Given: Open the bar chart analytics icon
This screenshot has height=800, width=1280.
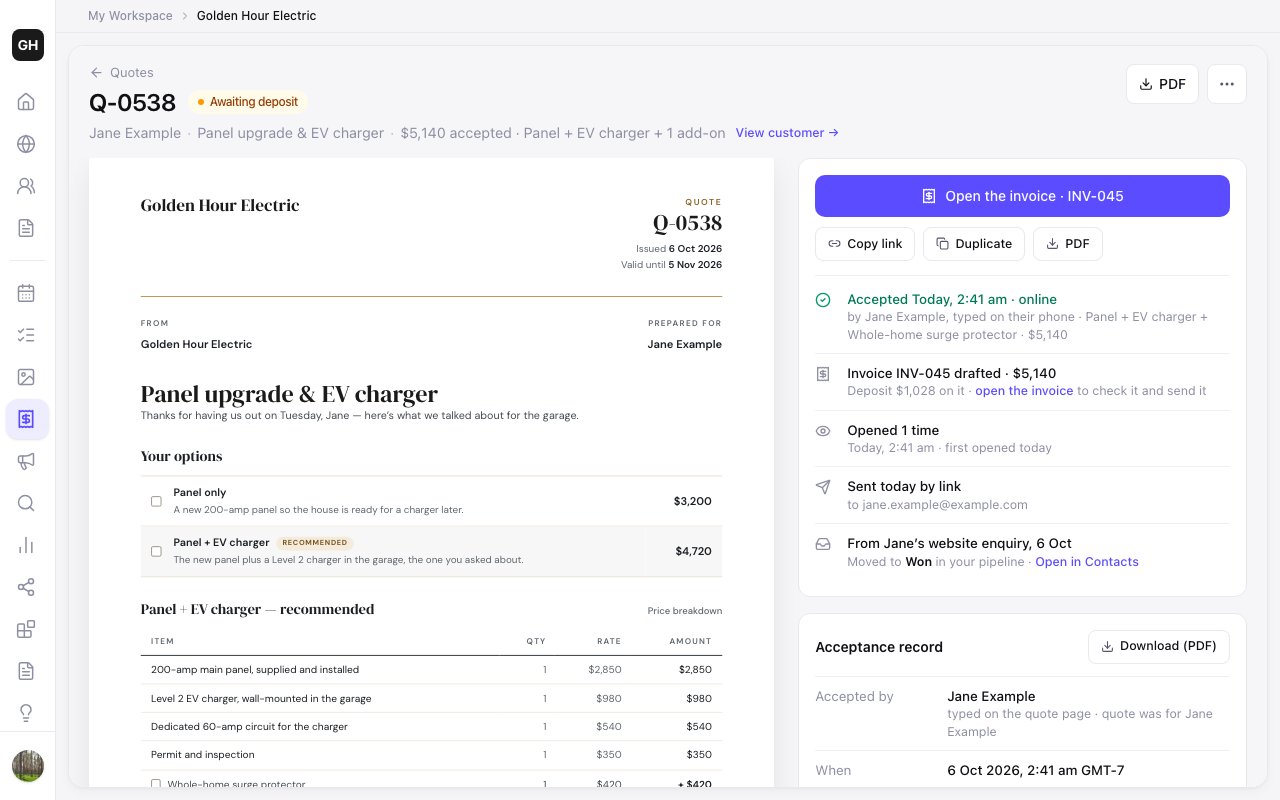Looking at the screenshot, I should pos(27,545).
